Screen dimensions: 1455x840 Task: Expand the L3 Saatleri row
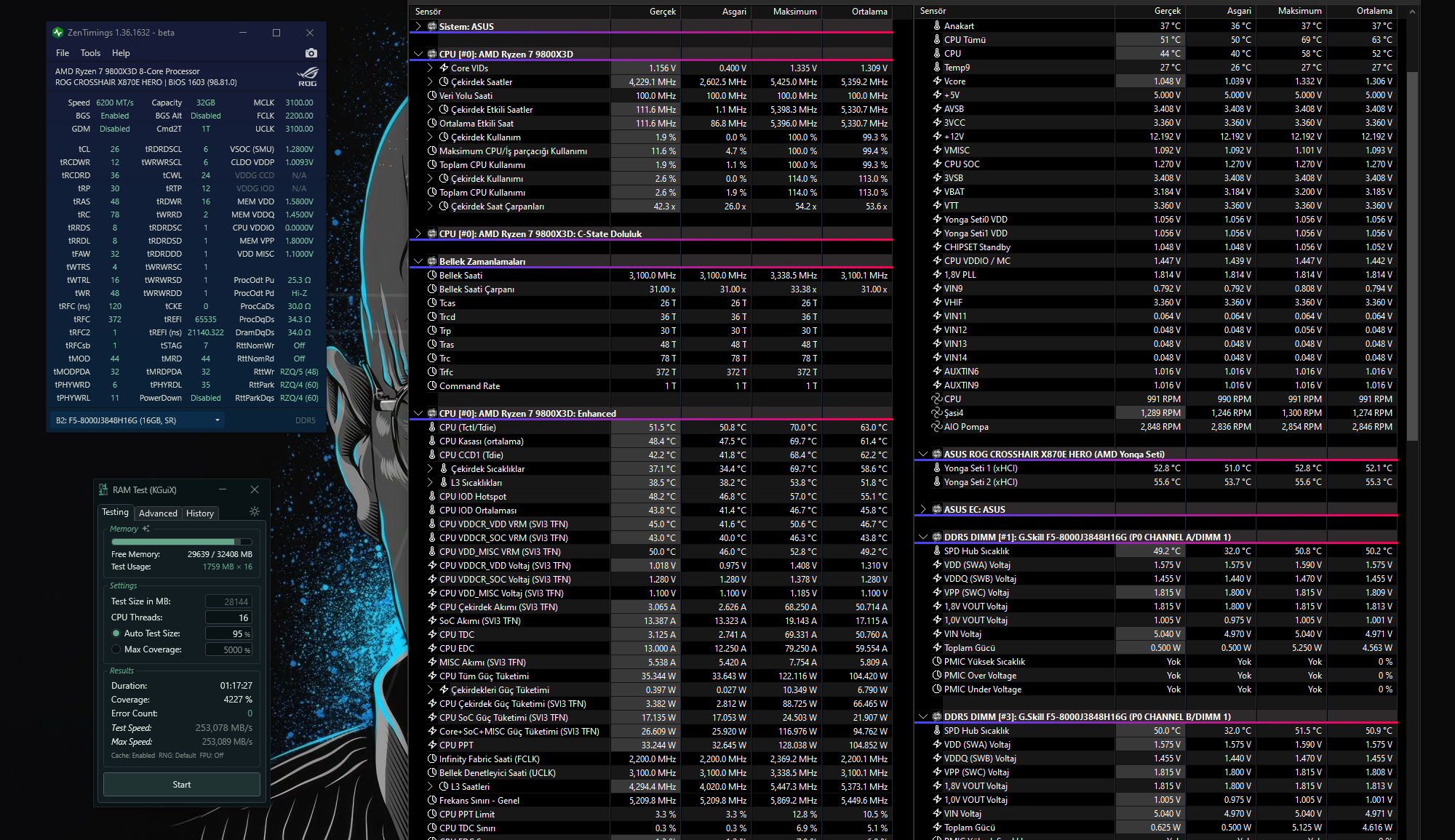pos(430,787)
